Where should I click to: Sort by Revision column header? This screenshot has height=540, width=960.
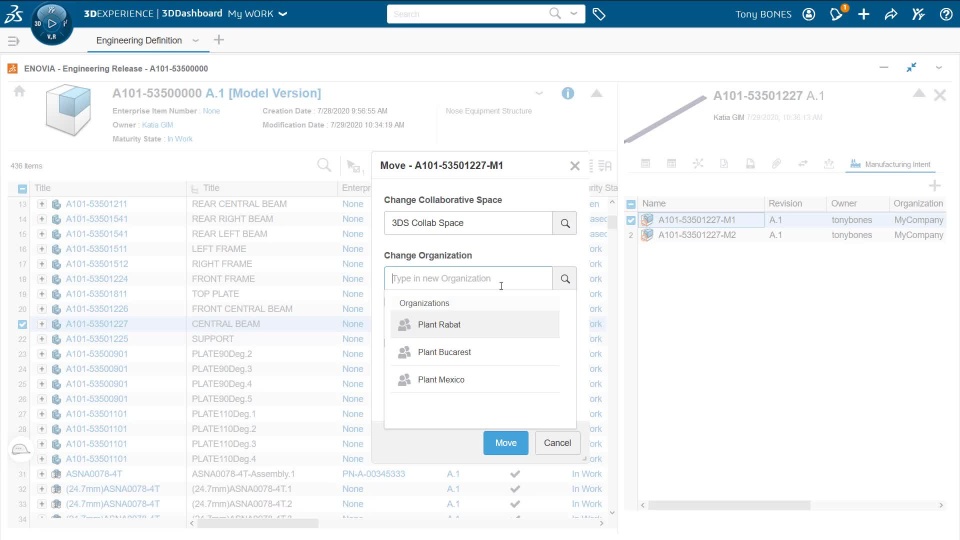[786, 204]
